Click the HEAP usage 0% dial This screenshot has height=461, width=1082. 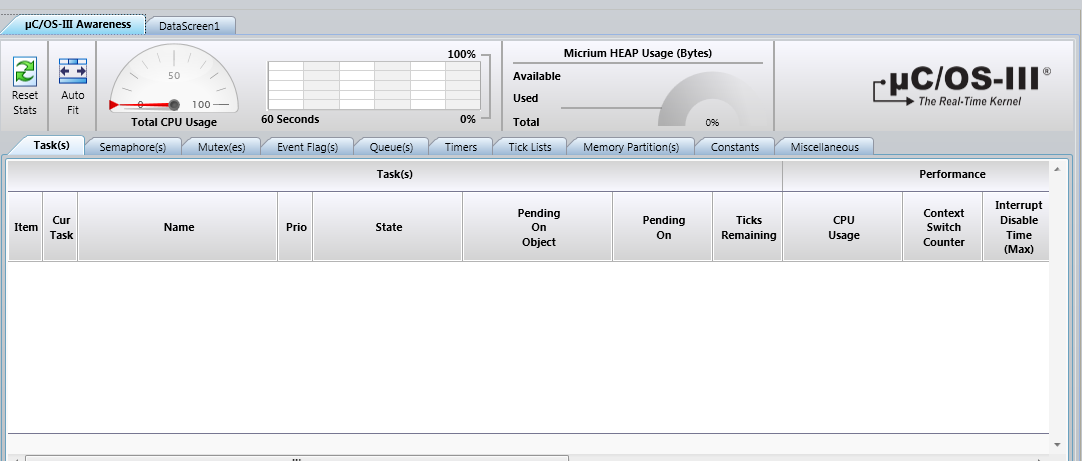[711, 101]
